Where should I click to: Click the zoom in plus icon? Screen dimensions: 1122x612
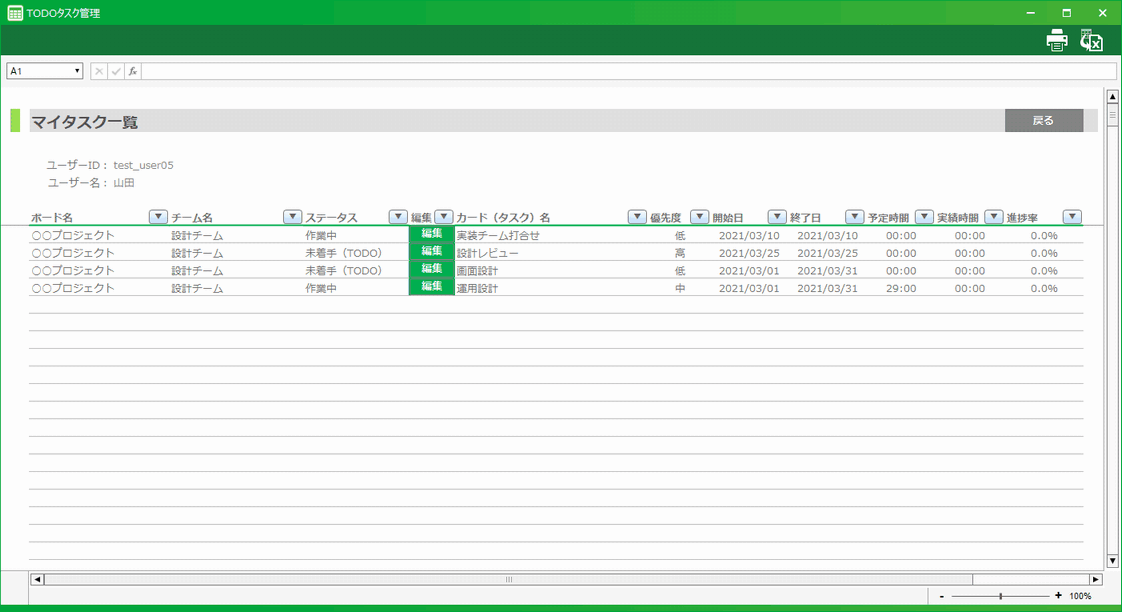pos(1058,596)
